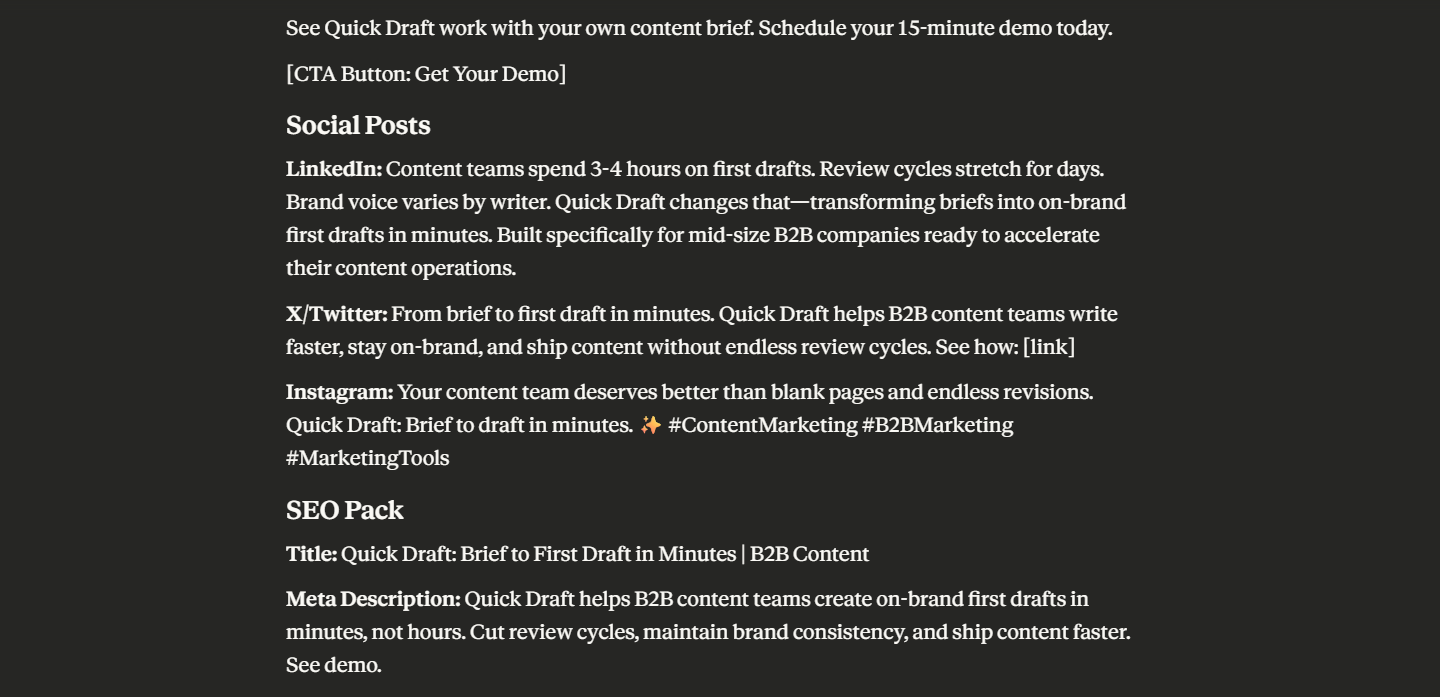The height and width of the screenshot is (697, 1440).
Task: Click the #ContentMarketing hashtag
Action: (x=762, y=425)
